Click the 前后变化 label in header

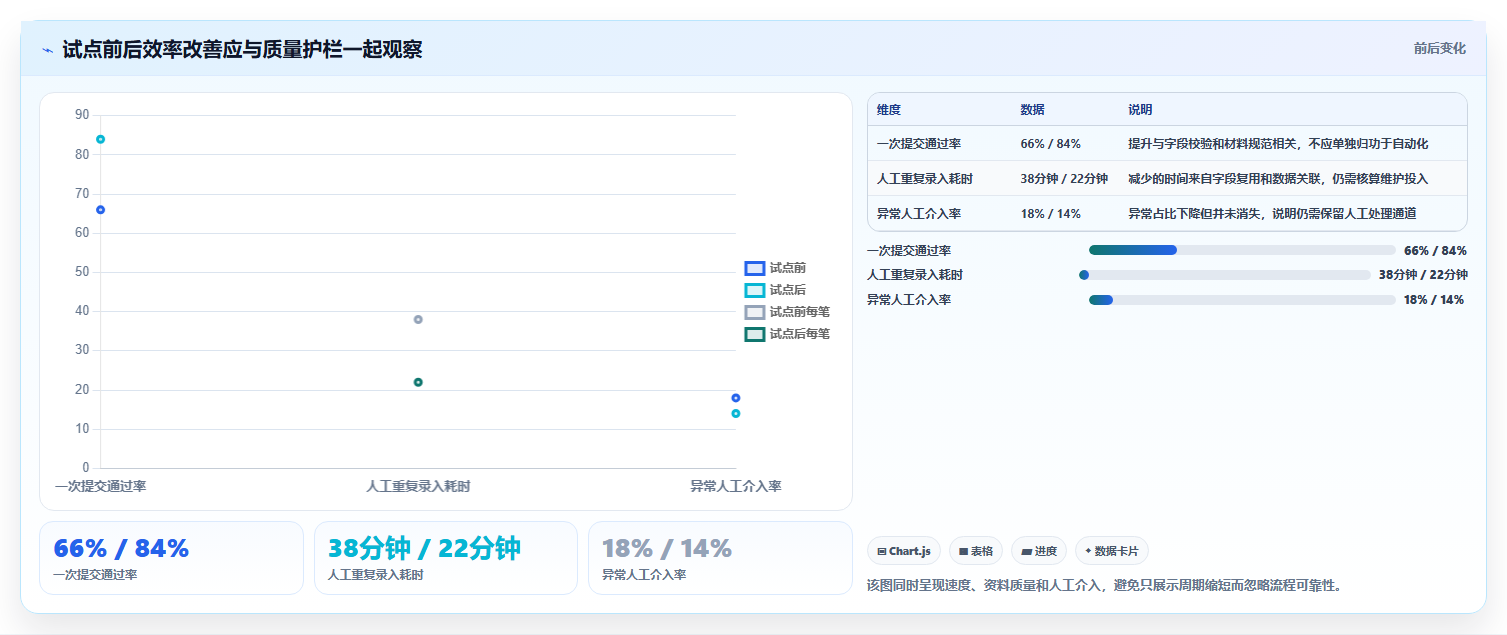pos(1439,48)
